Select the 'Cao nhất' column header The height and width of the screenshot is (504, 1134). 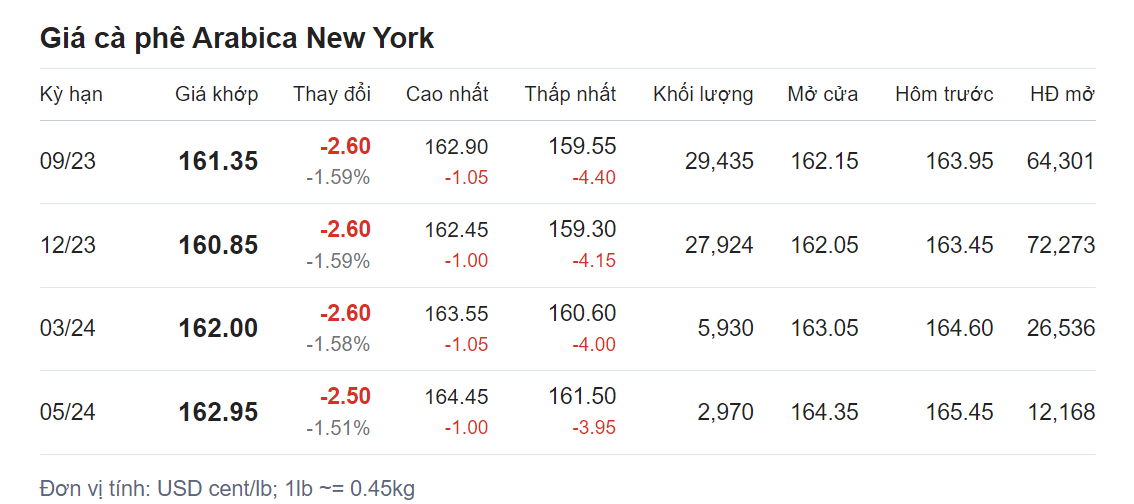pos(447,95)
